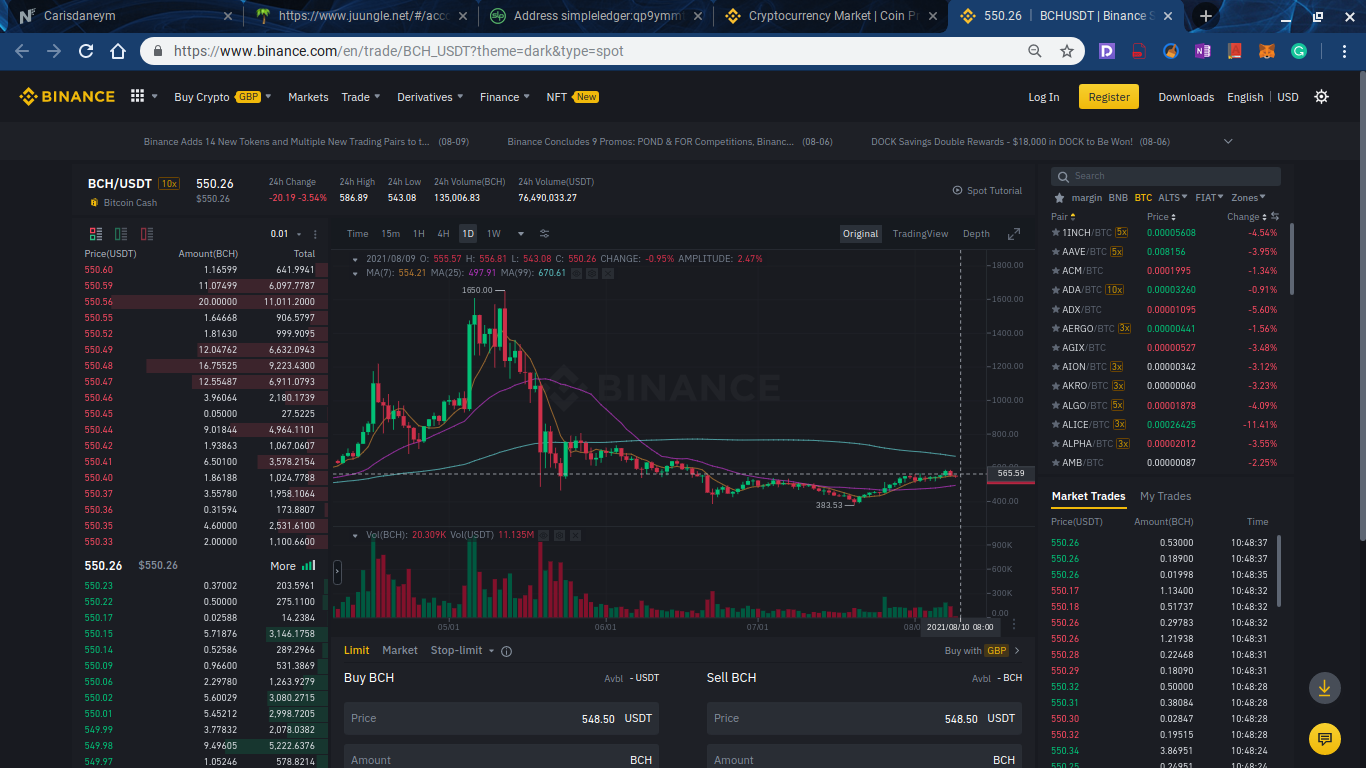
Task: Favorite the ADA/BTC pair star
Action: click(1055, 290)
